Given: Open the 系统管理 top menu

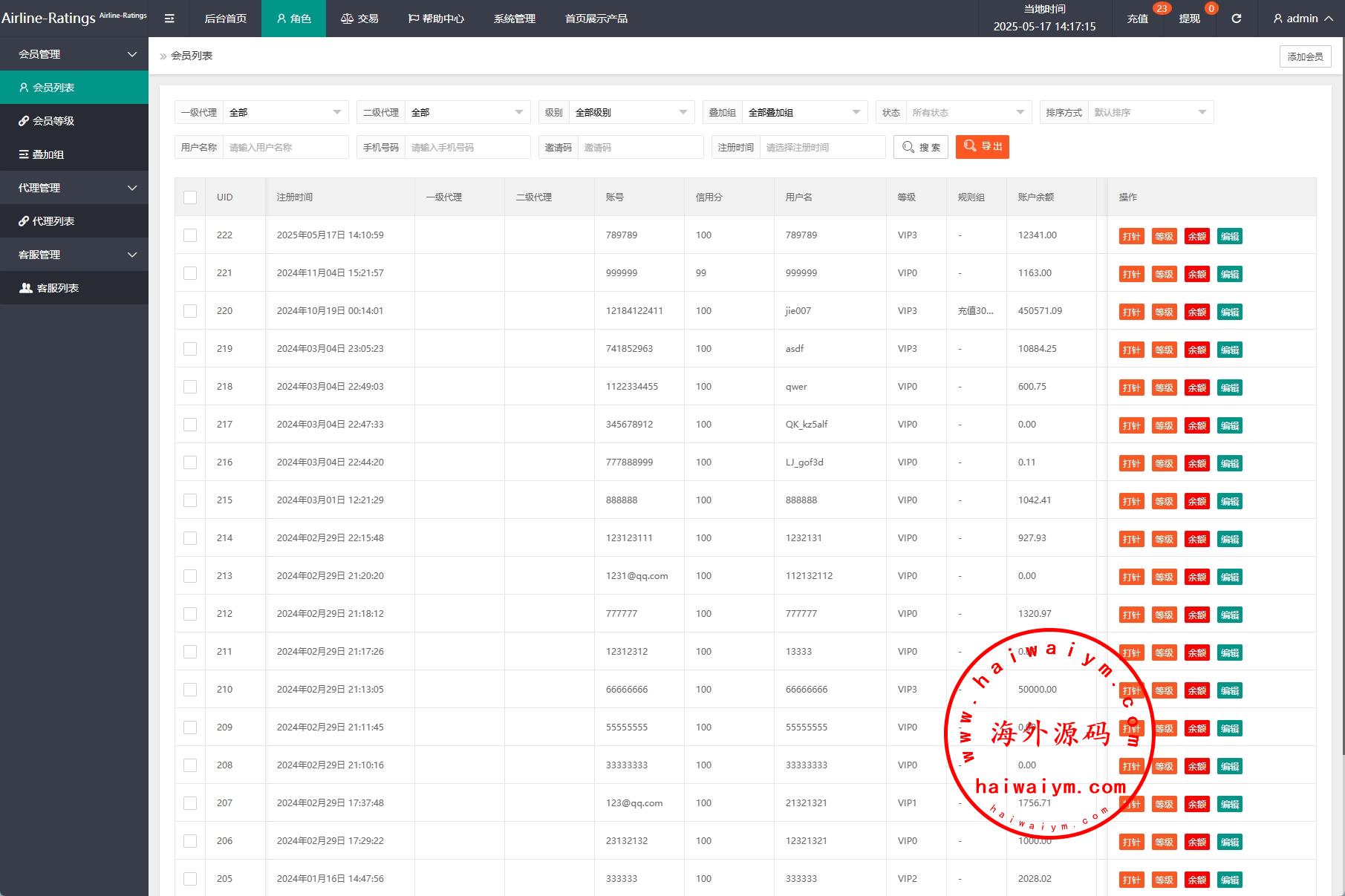Looking at the screenshot, I should click(x=514, y=19).
